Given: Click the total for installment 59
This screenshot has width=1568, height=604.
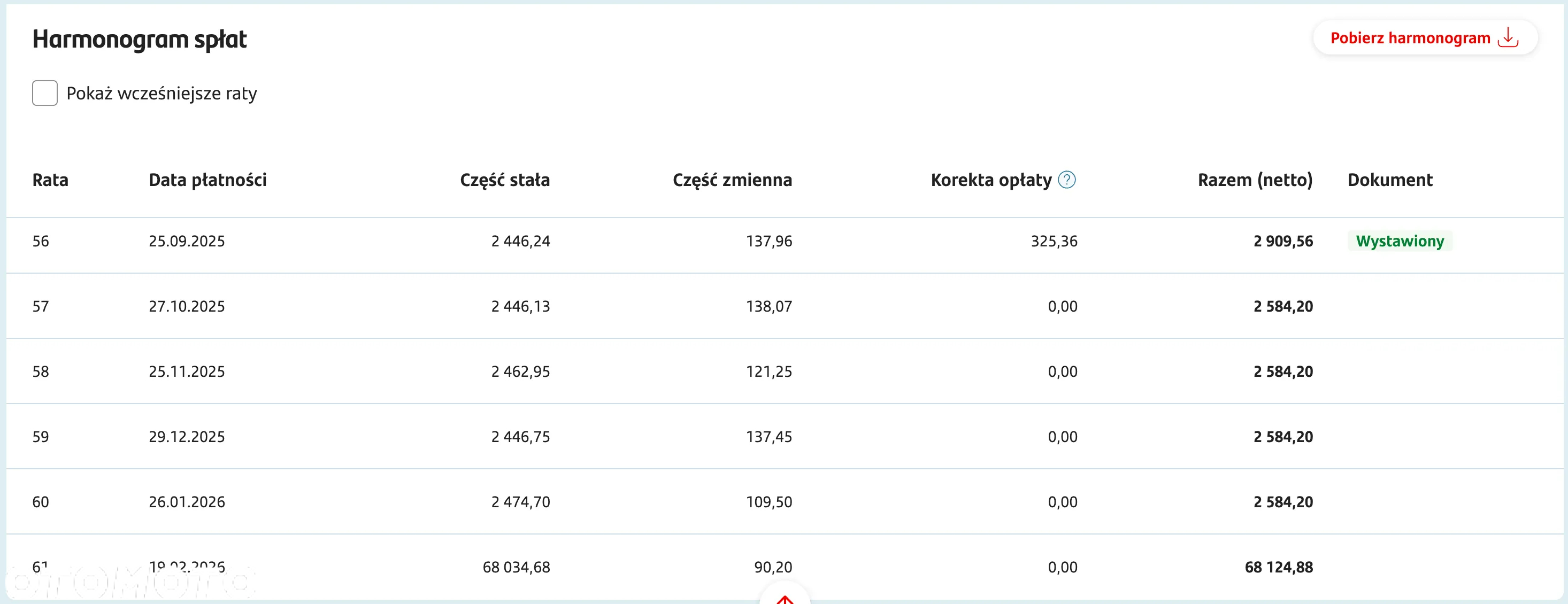Looking at the screenshot, I should click(x=1283, y=436).
